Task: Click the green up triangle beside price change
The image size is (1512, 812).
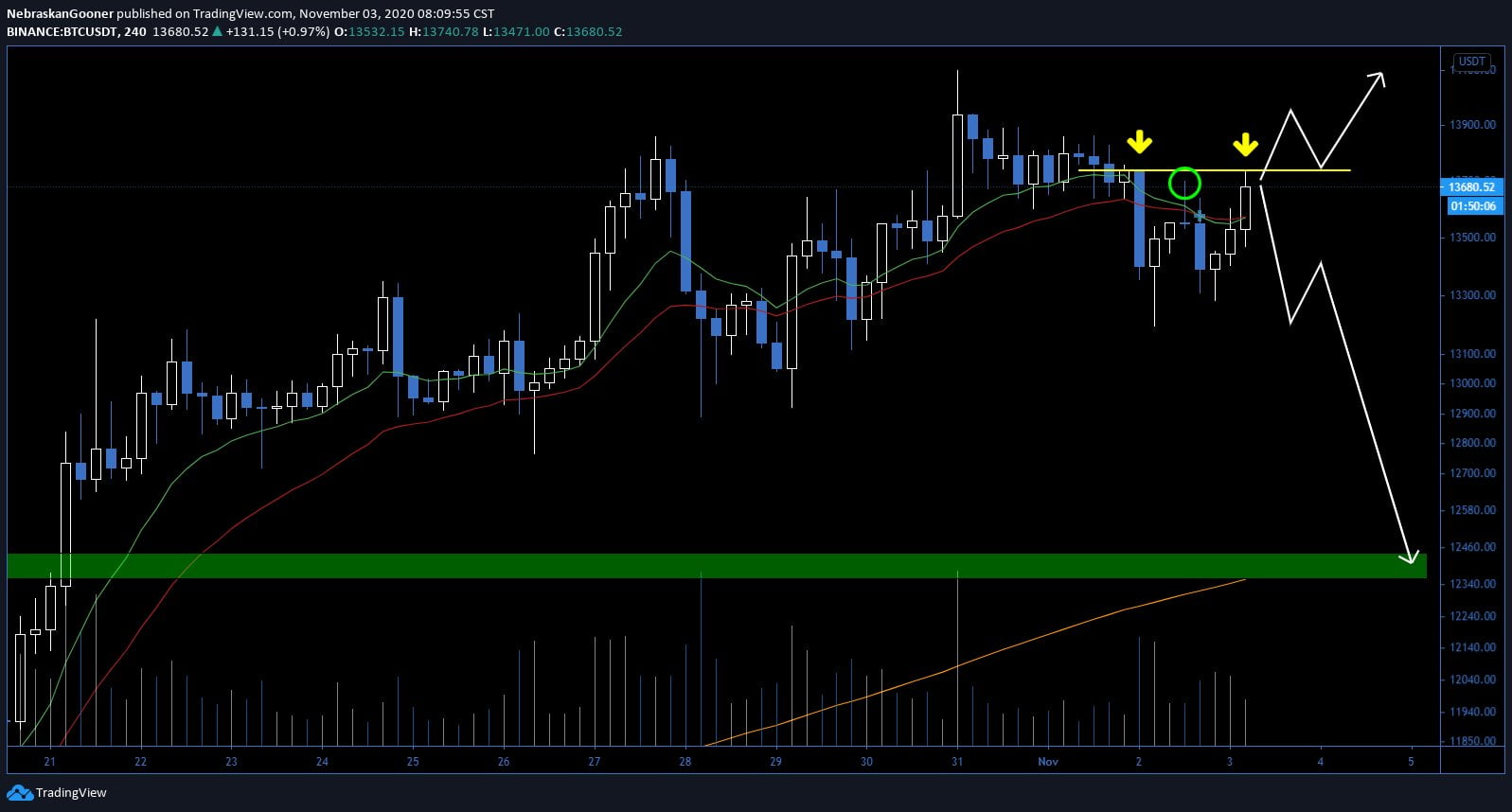Action: click(218, 31)
